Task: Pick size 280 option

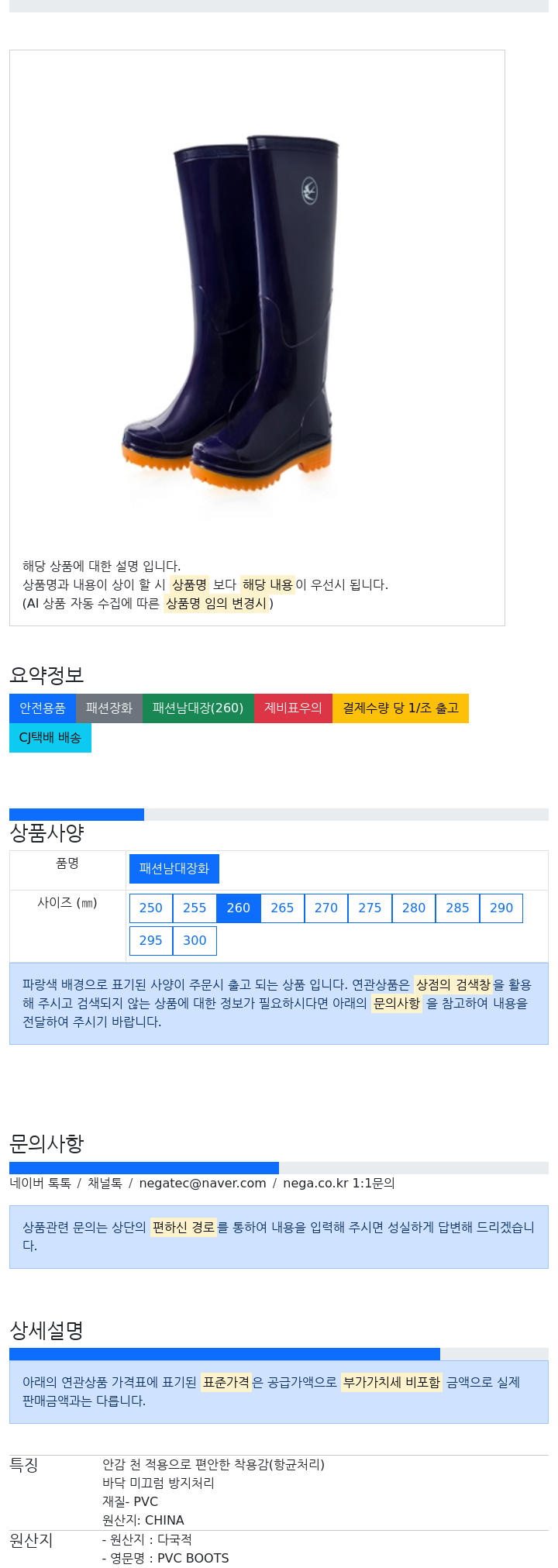Action: pyautogui.click(x=414, y=908)
